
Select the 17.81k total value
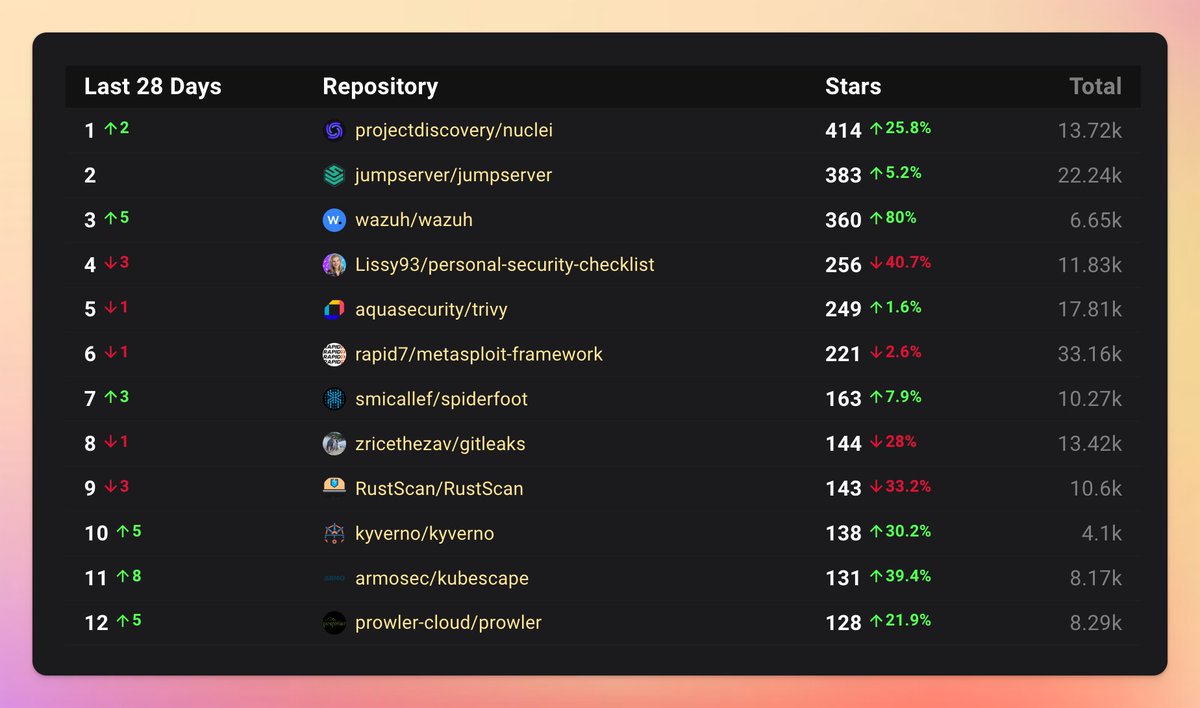pyautogui.click(x=1090, y=310)
